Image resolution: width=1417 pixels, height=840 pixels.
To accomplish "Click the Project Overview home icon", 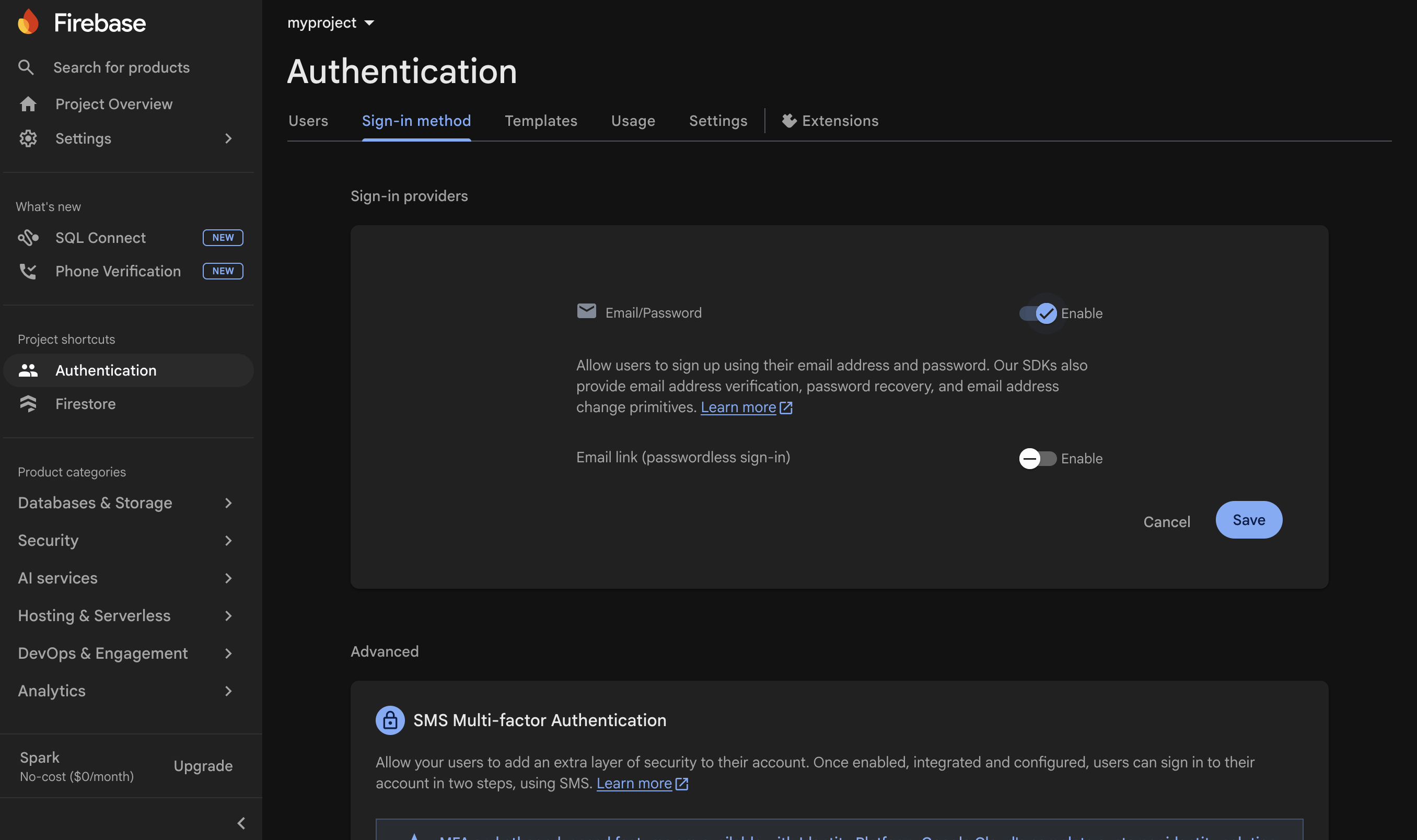I will pos(28,104).
